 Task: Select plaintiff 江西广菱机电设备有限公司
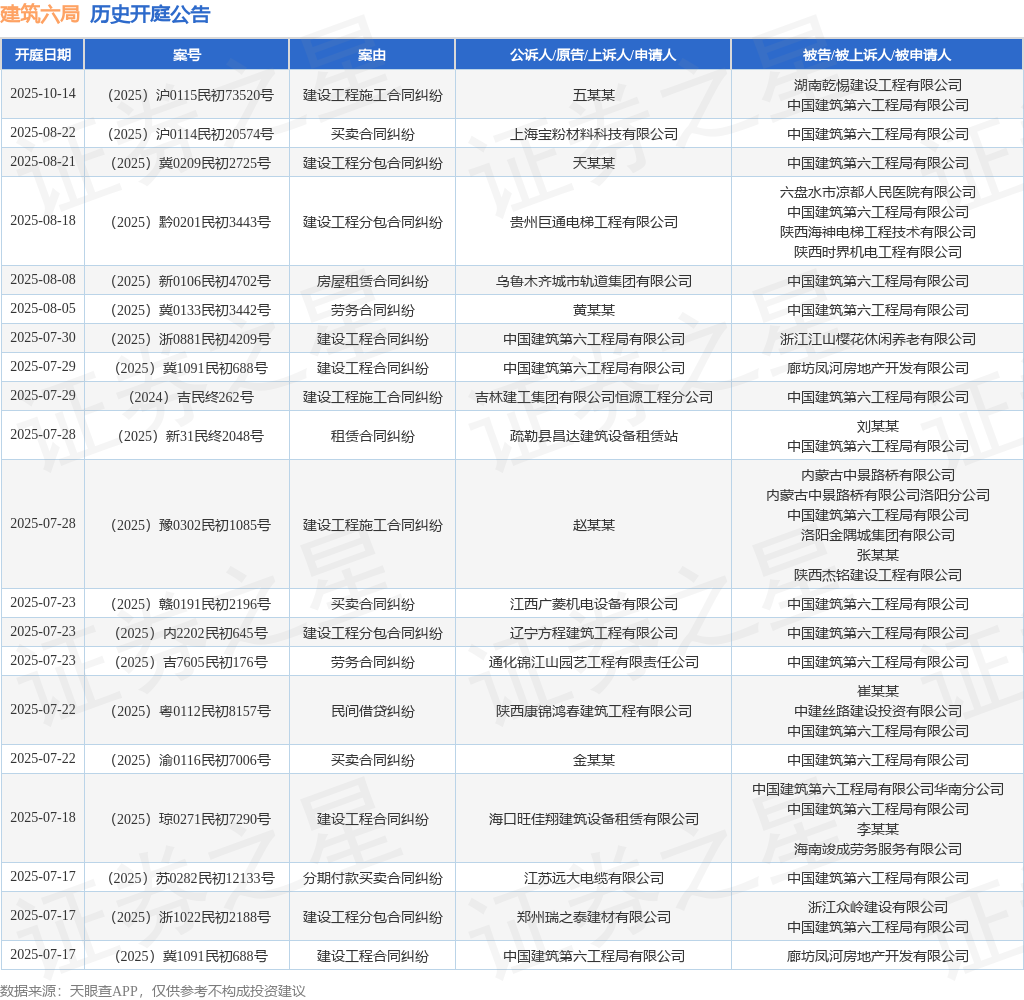594,604
